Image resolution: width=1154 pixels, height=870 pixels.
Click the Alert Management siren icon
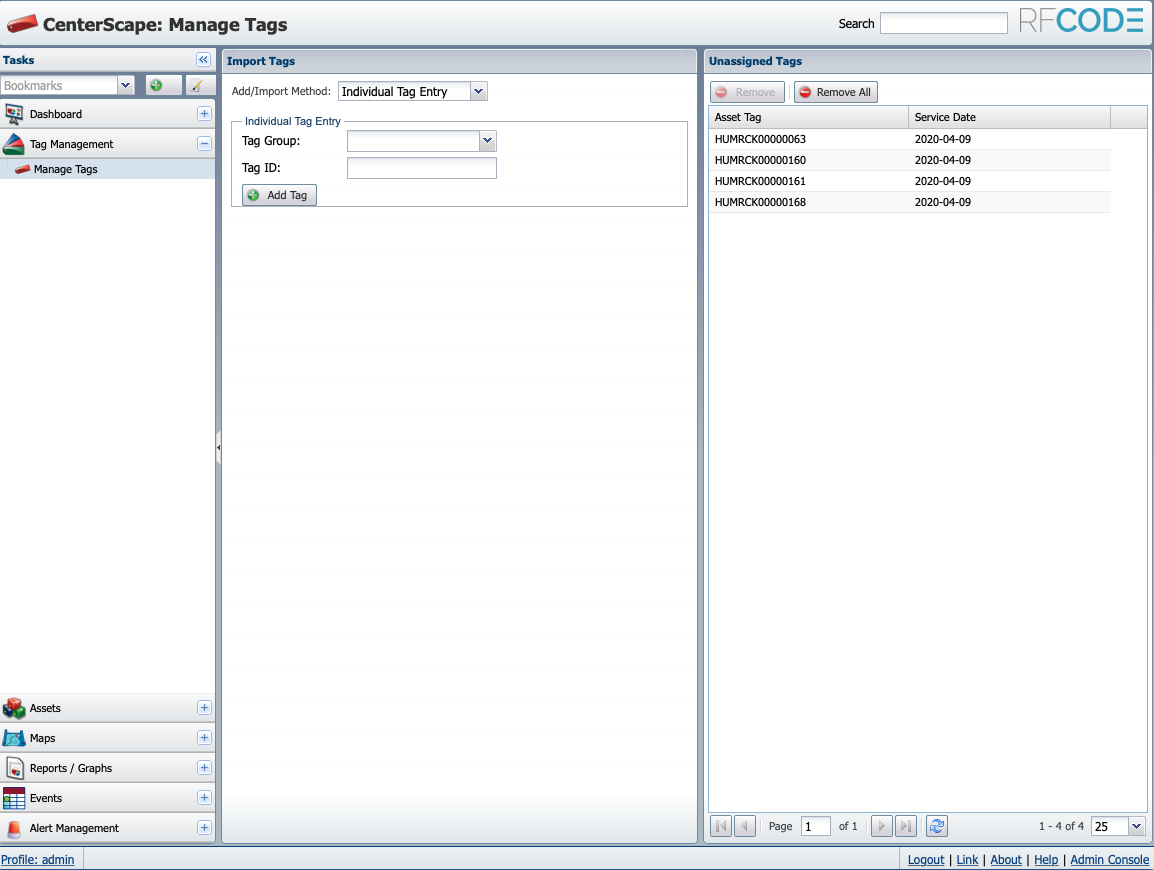click(13, 829)
